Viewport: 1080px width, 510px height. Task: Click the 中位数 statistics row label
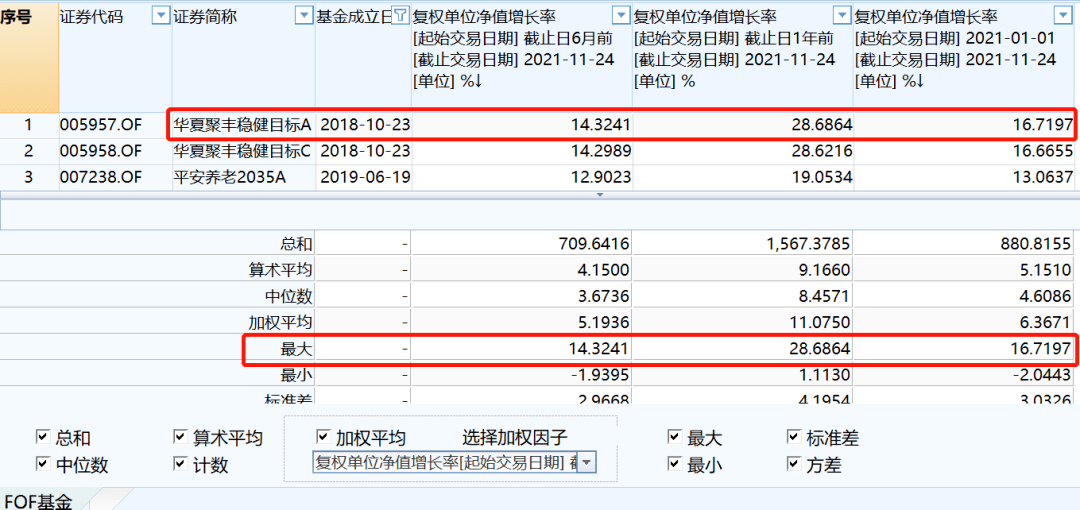point(288,296)
